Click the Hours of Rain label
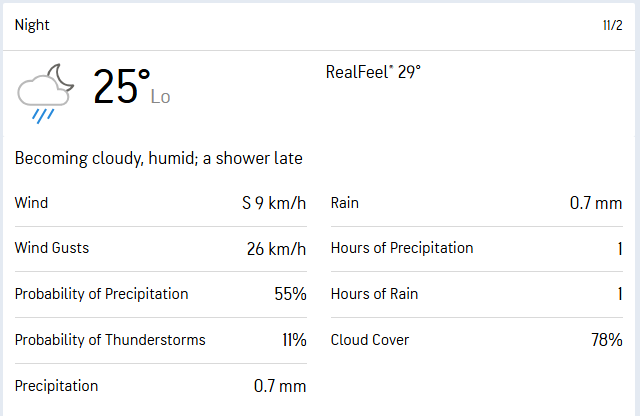The width and height of the screenshot is (640, 416). [374, 294]
